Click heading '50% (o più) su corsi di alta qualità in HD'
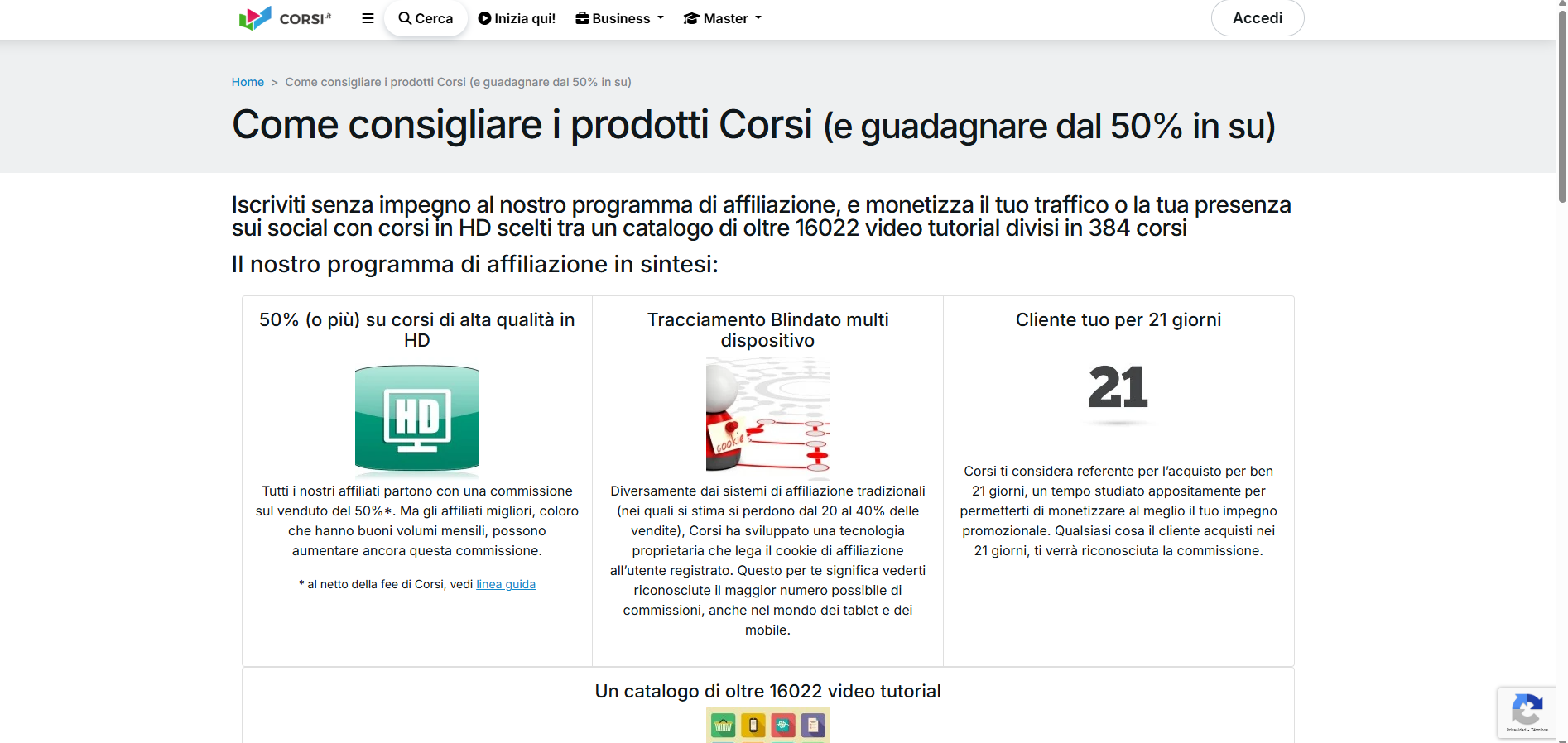The height and width of the screenshot is (743, 1568). 417,330
